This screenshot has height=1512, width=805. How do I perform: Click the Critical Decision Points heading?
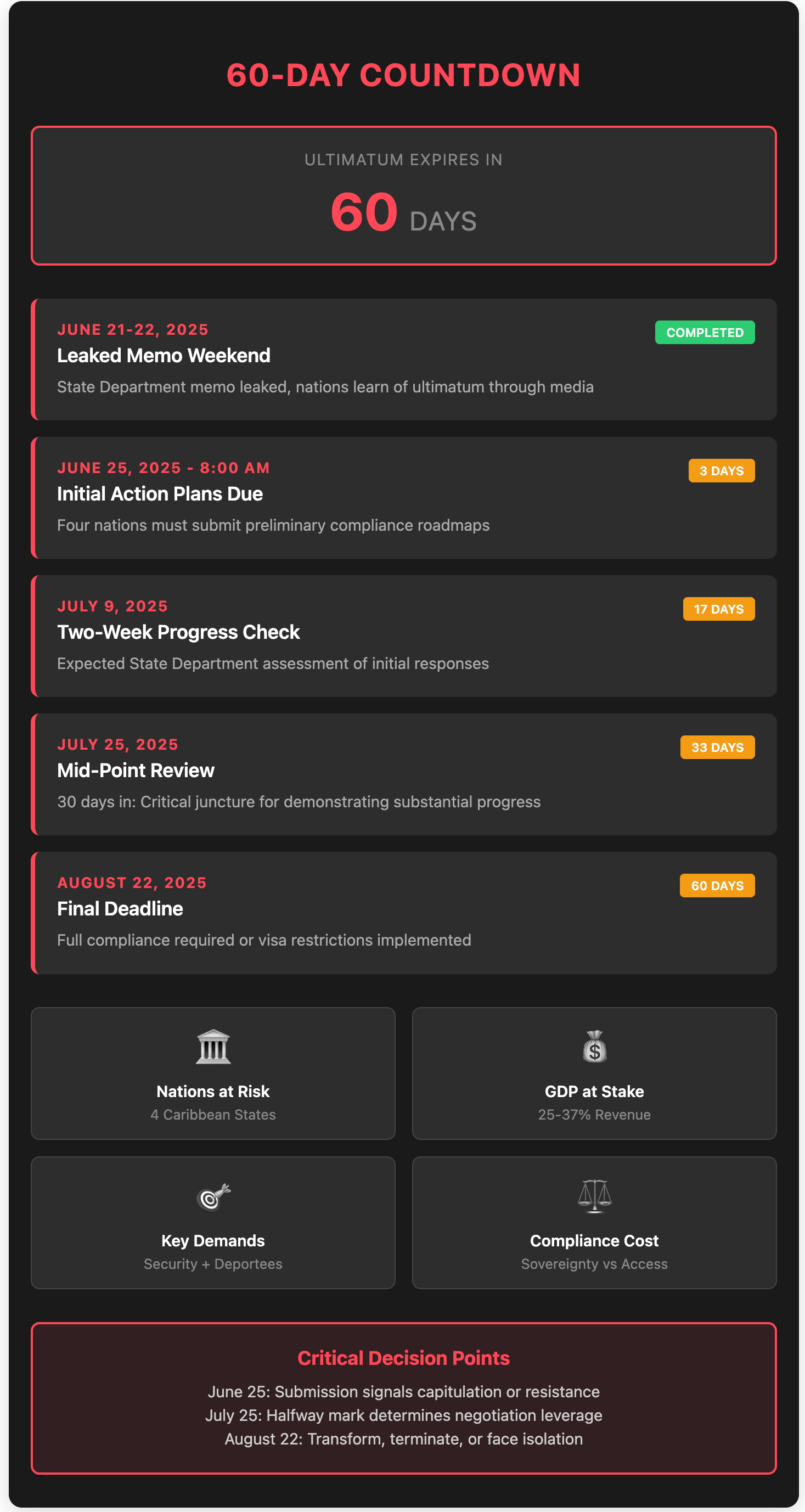[x=404, y=1358]
